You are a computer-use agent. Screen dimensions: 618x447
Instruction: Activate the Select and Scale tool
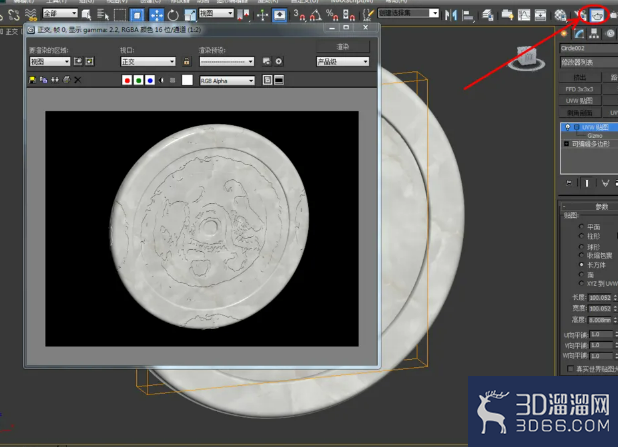tap(190, 15)
